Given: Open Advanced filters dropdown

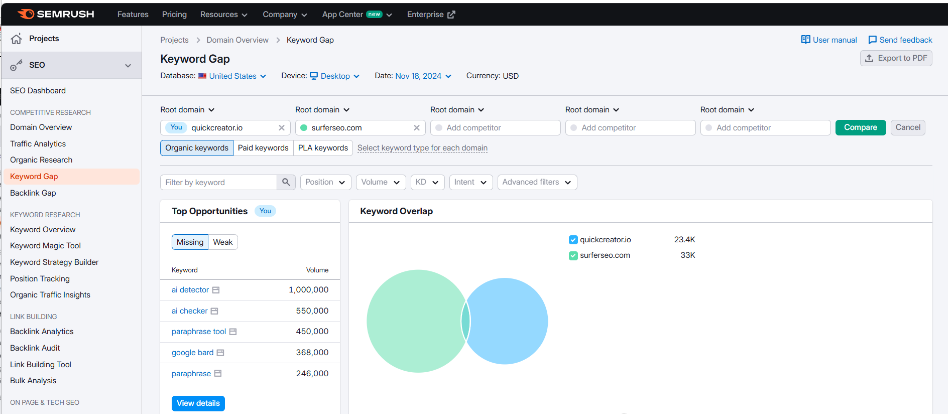Looking at the screenshot, I should [x=537, y=182].
